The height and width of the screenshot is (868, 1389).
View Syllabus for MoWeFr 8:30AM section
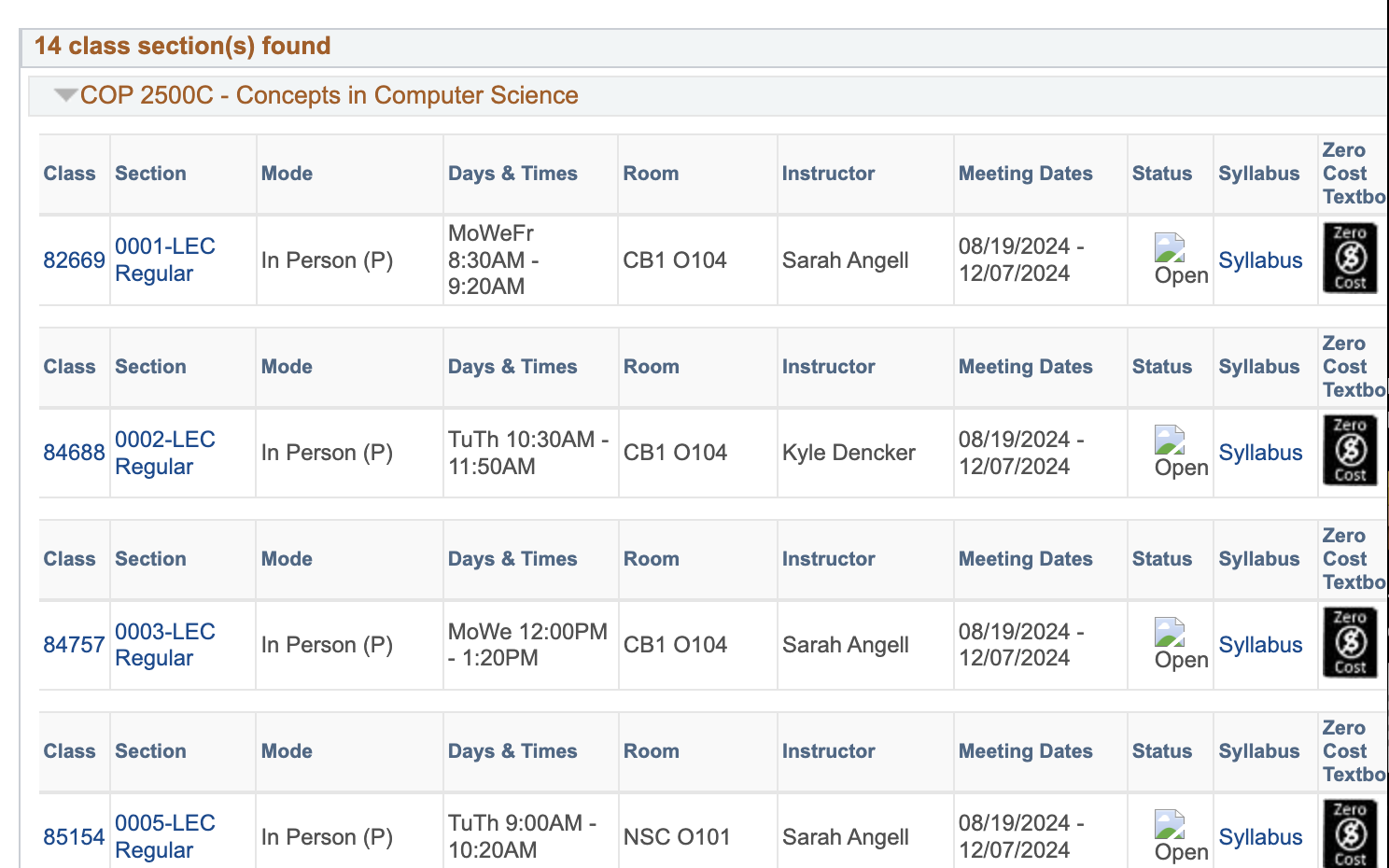tap(1260, 260)
